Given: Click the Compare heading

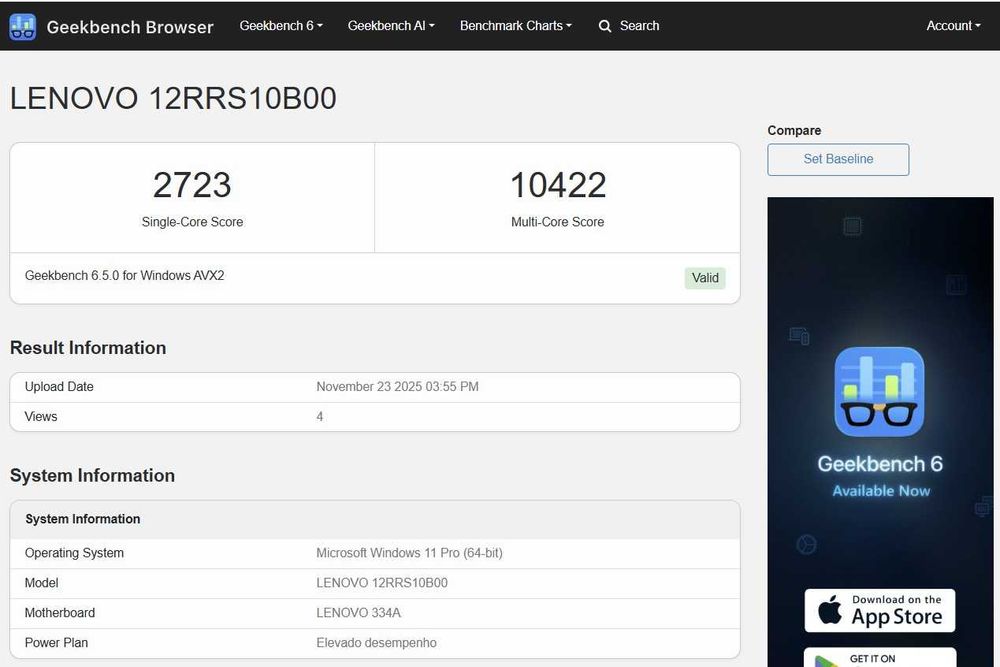Looking at the screenshot, I should (x=794, y=130).
